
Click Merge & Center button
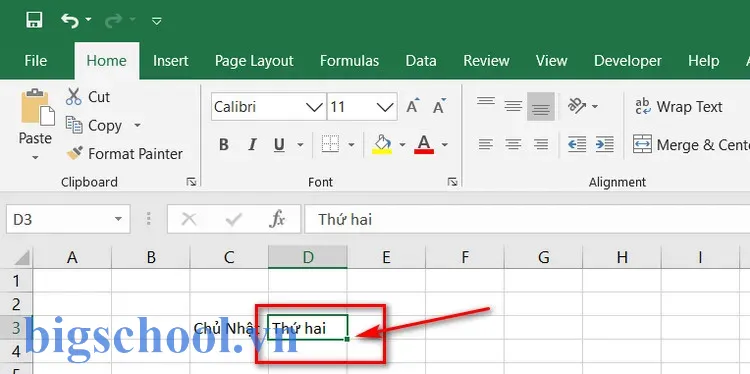coord(691,144)
